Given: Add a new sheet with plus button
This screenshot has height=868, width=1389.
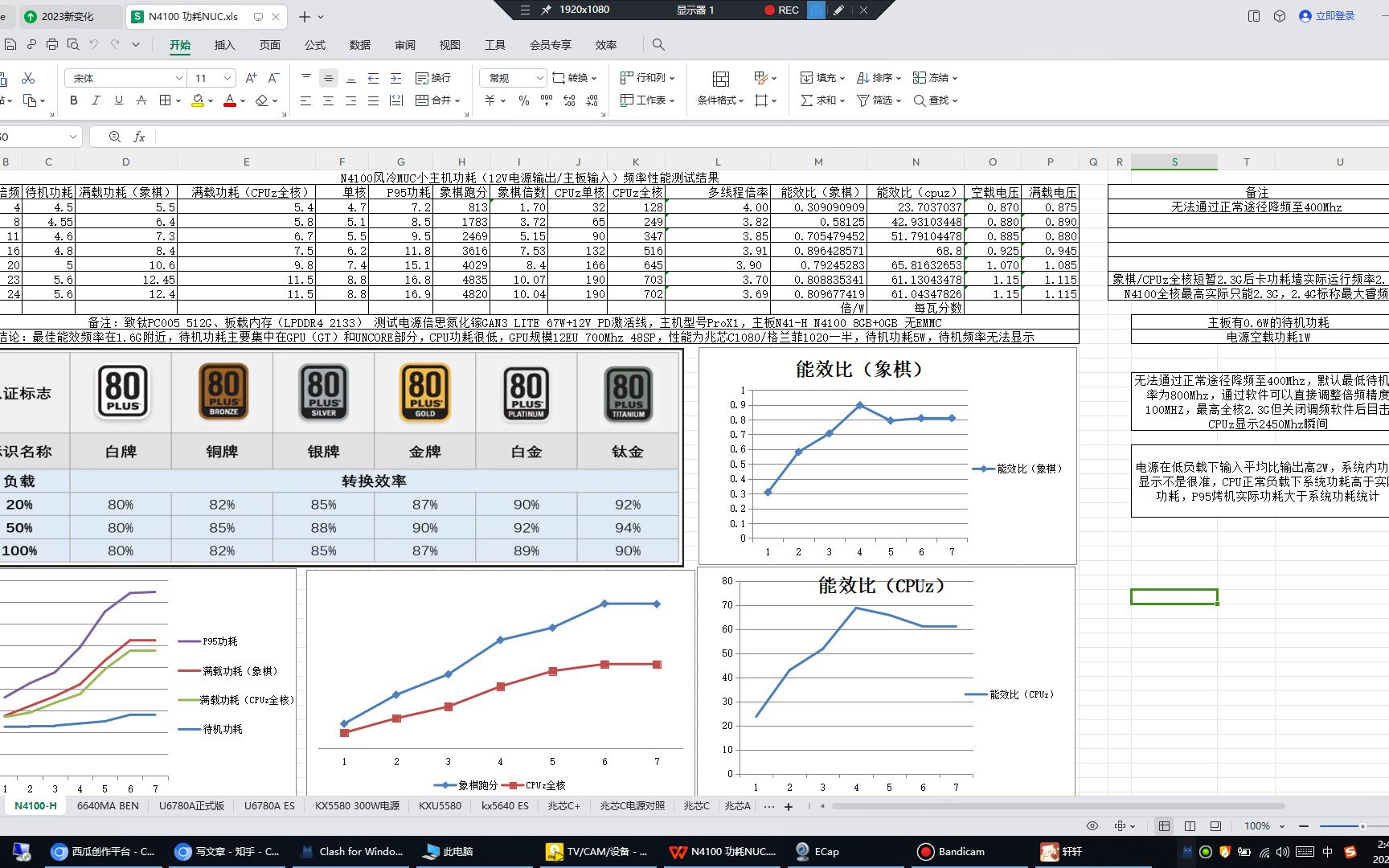Looking at the screenshot, I should 789,806.
